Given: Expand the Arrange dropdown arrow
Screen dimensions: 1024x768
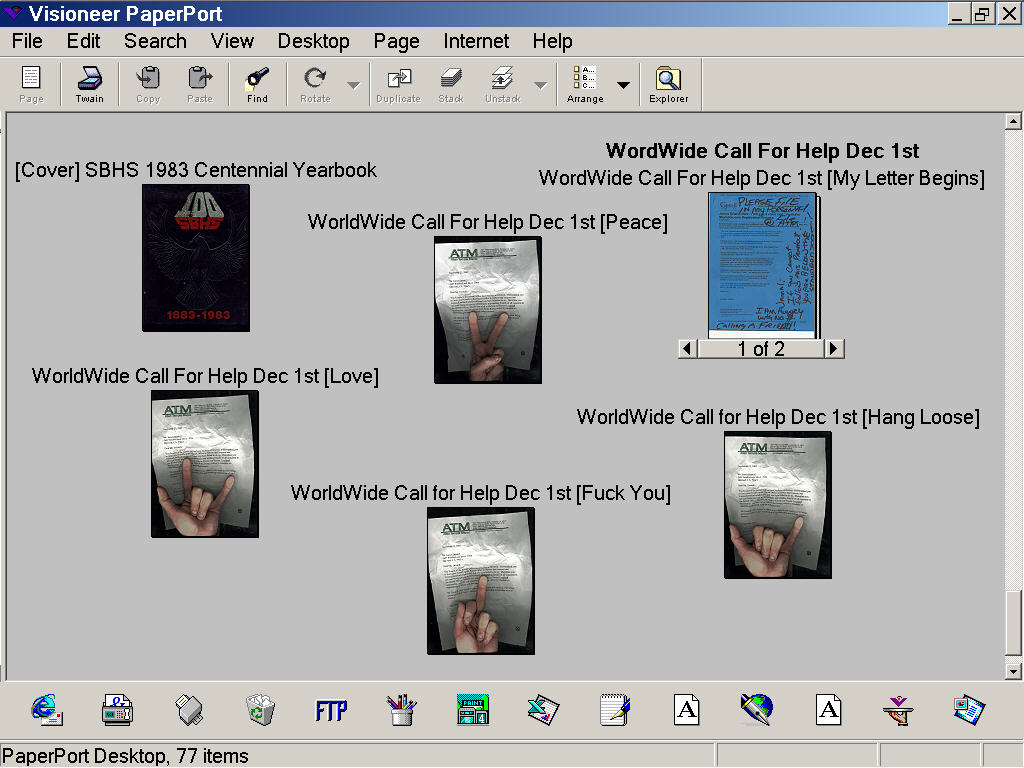Looking at the screenshot, I should (623, 85).
